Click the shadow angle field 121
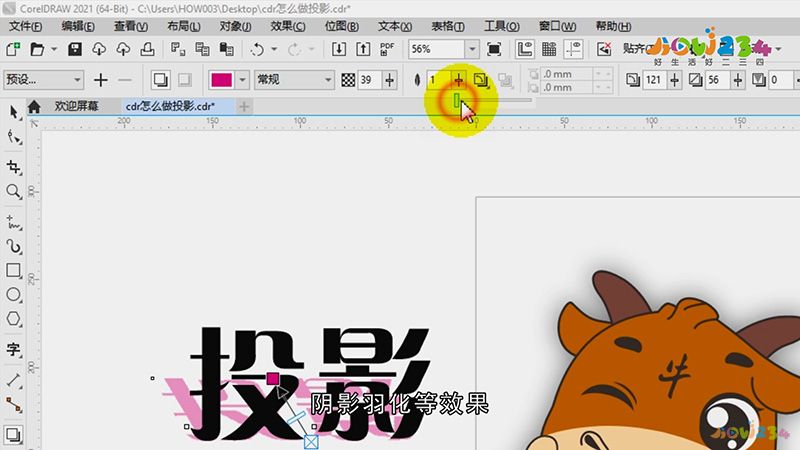The width and height of the screenshot is (800, 450). pos(655,80)
